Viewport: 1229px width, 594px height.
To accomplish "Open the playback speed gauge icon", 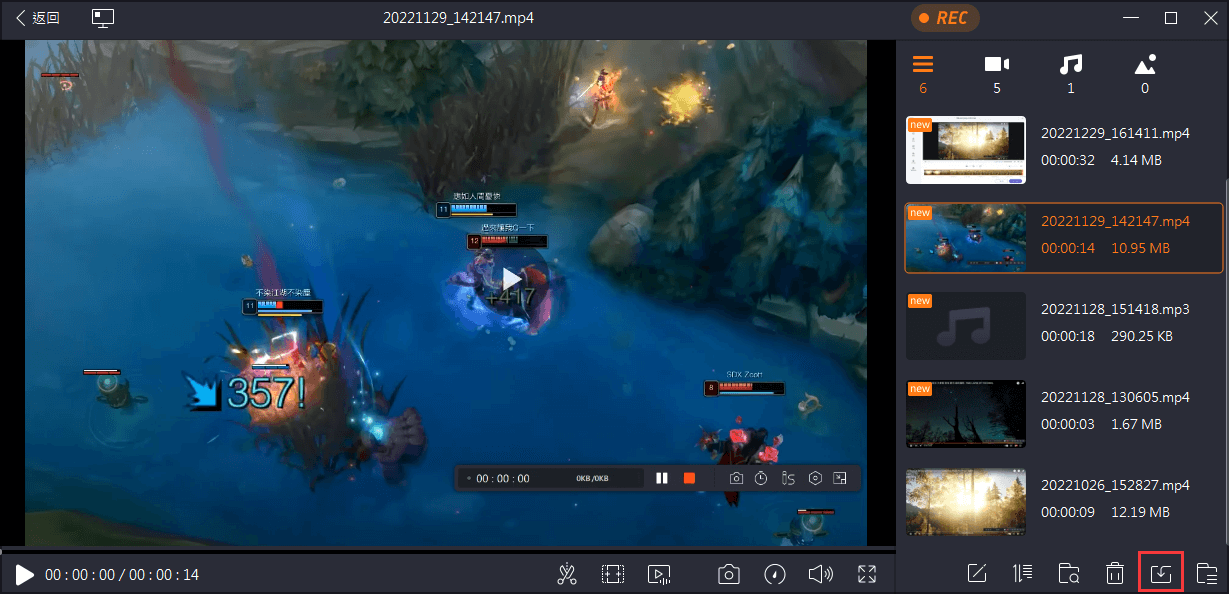I will 775,574.
